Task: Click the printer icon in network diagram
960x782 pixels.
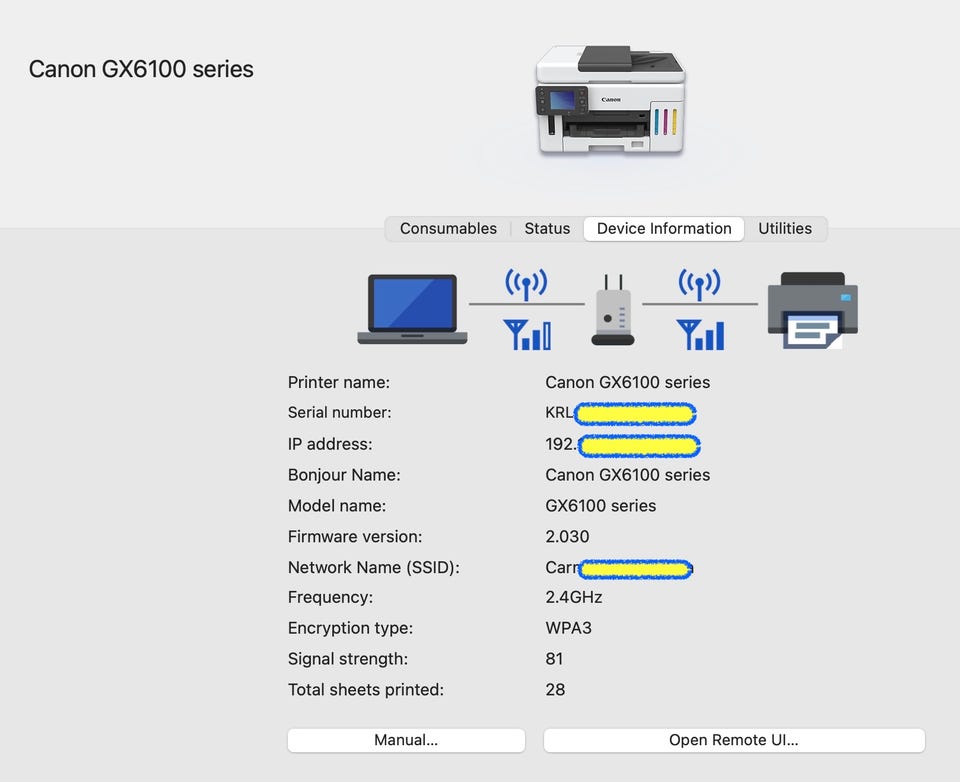Action: tap(812, 310)
